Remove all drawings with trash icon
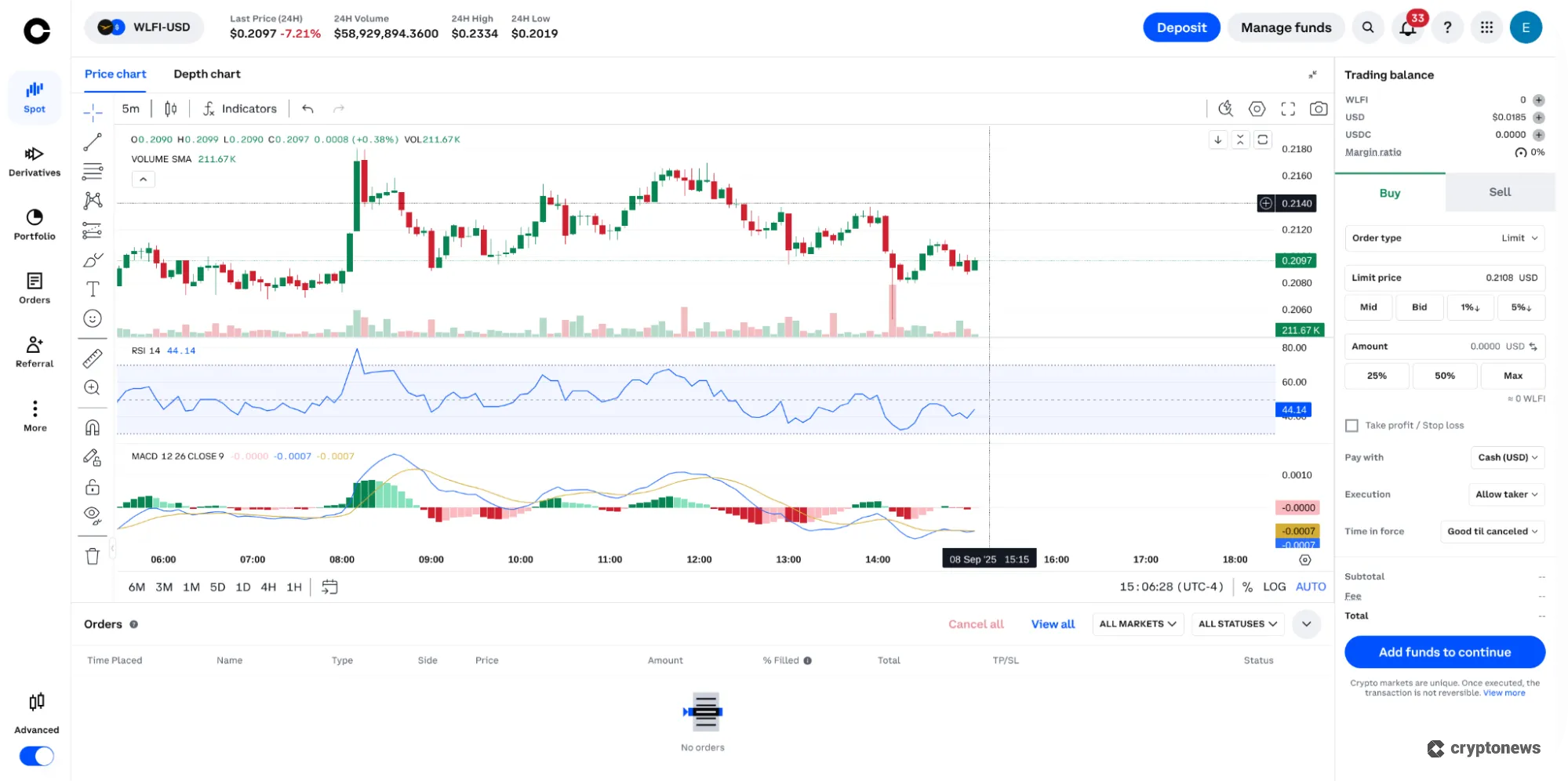1568x781 pixels. click(x=93, y=555)
